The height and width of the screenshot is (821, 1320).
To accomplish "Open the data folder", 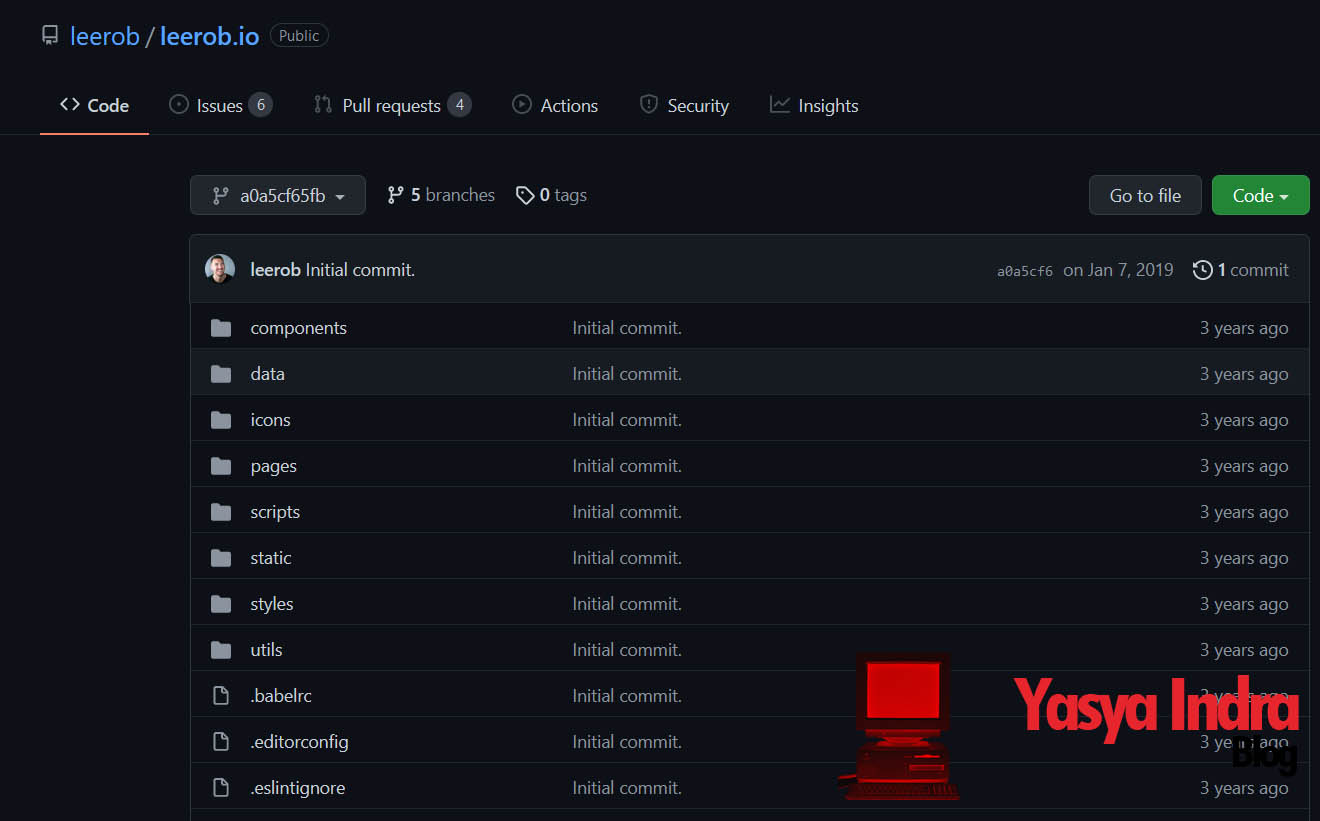I will tap(267, 374).
